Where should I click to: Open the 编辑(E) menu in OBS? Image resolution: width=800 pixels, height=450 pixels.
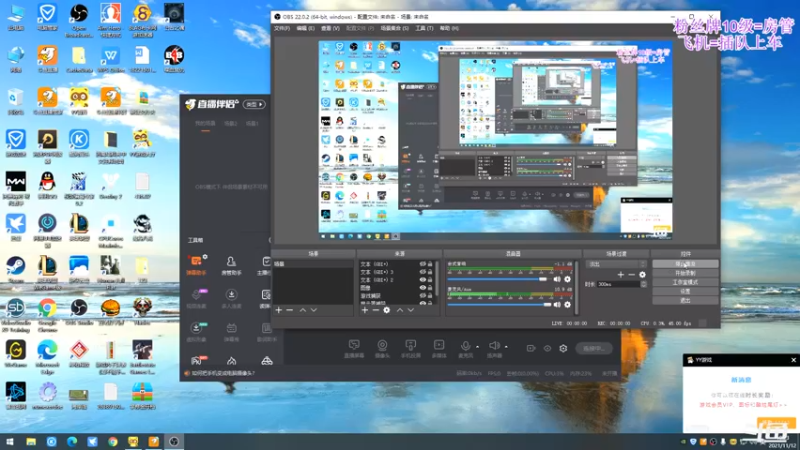[x=305, y=29]
